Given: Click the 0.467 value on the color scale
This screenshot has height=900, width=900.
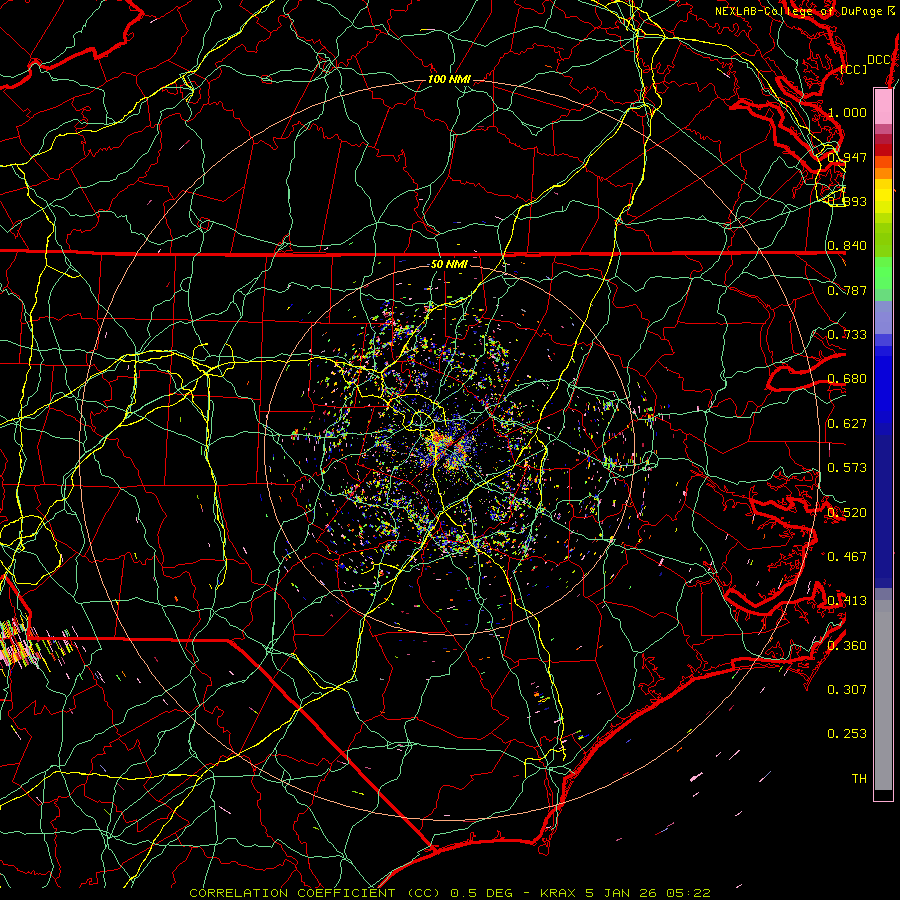Looking at the screenshot, I should pos(847,557).
